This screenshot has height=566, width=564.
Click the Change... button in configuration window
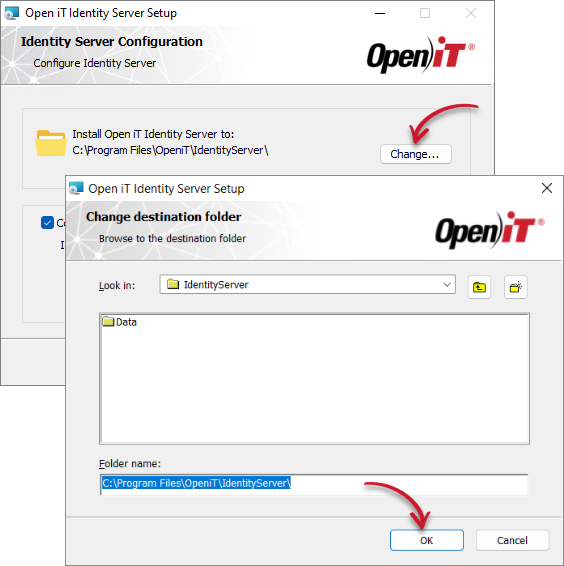point(415,154)
